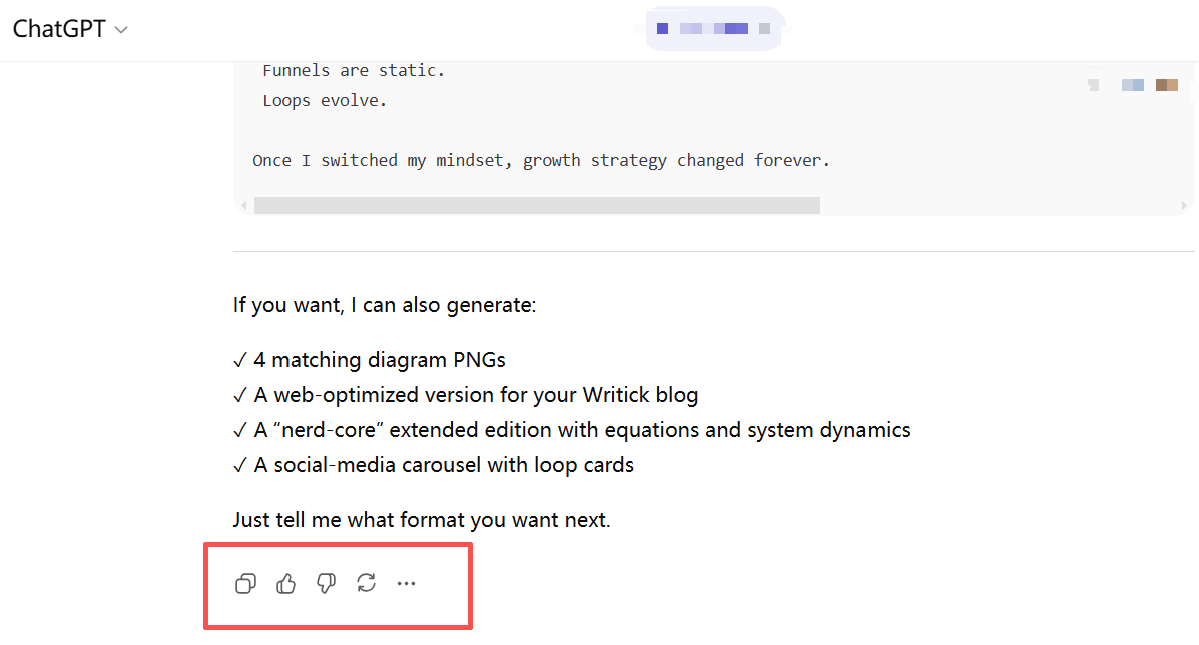Click the left scroll arrow of the code block
Image resolution: width=1199 pixels, height=645 pixels.
(243, 205)
